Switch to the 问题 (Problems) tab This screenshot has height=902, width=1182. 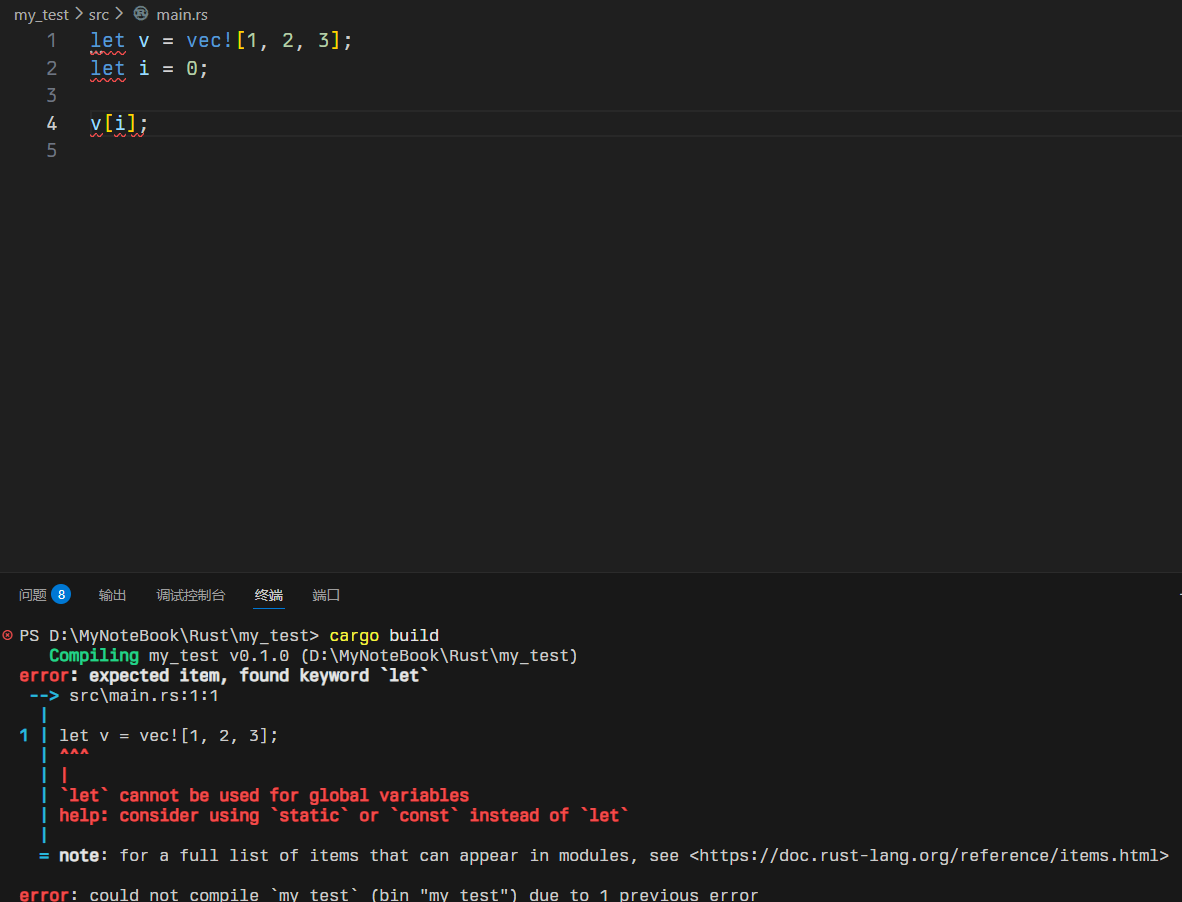33,595
